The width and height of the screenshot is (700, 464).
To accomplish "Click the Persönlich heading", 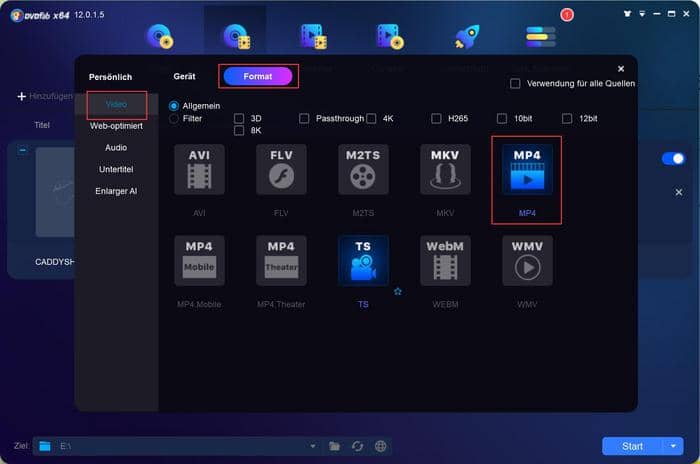I will coord(110,77).
